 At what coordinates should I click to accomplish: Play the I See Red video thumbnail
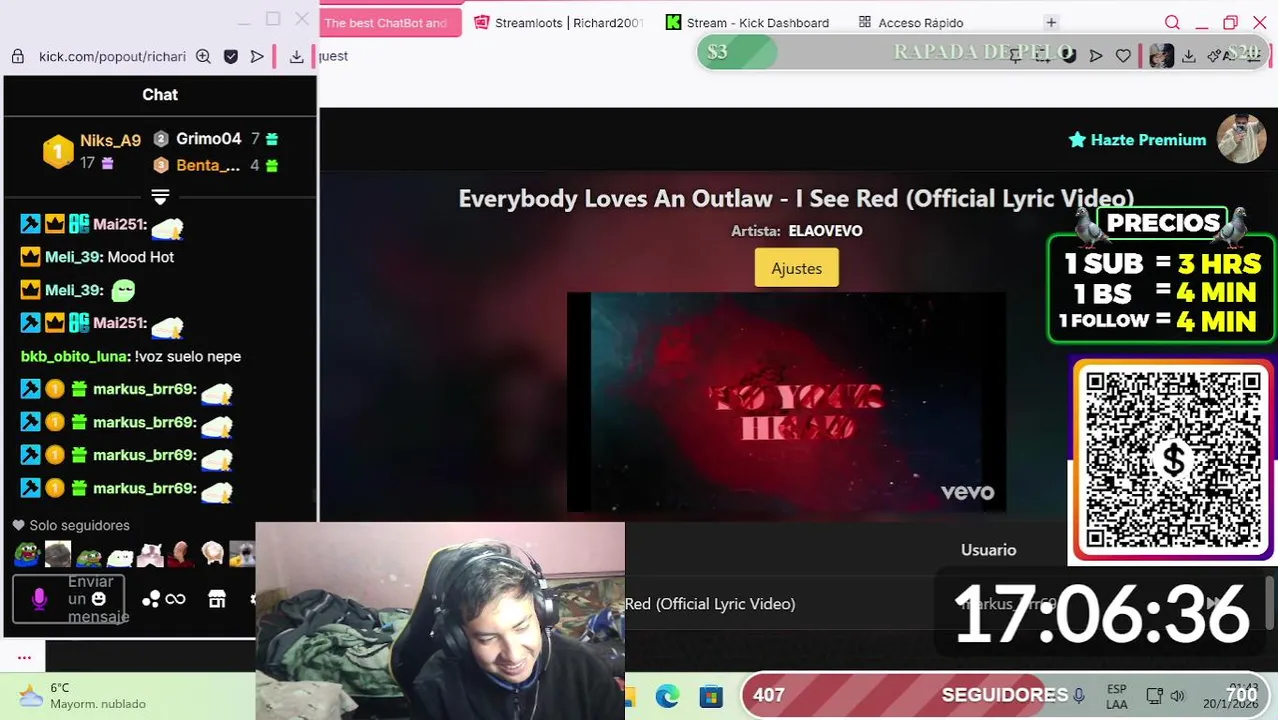tap(786, 402)
